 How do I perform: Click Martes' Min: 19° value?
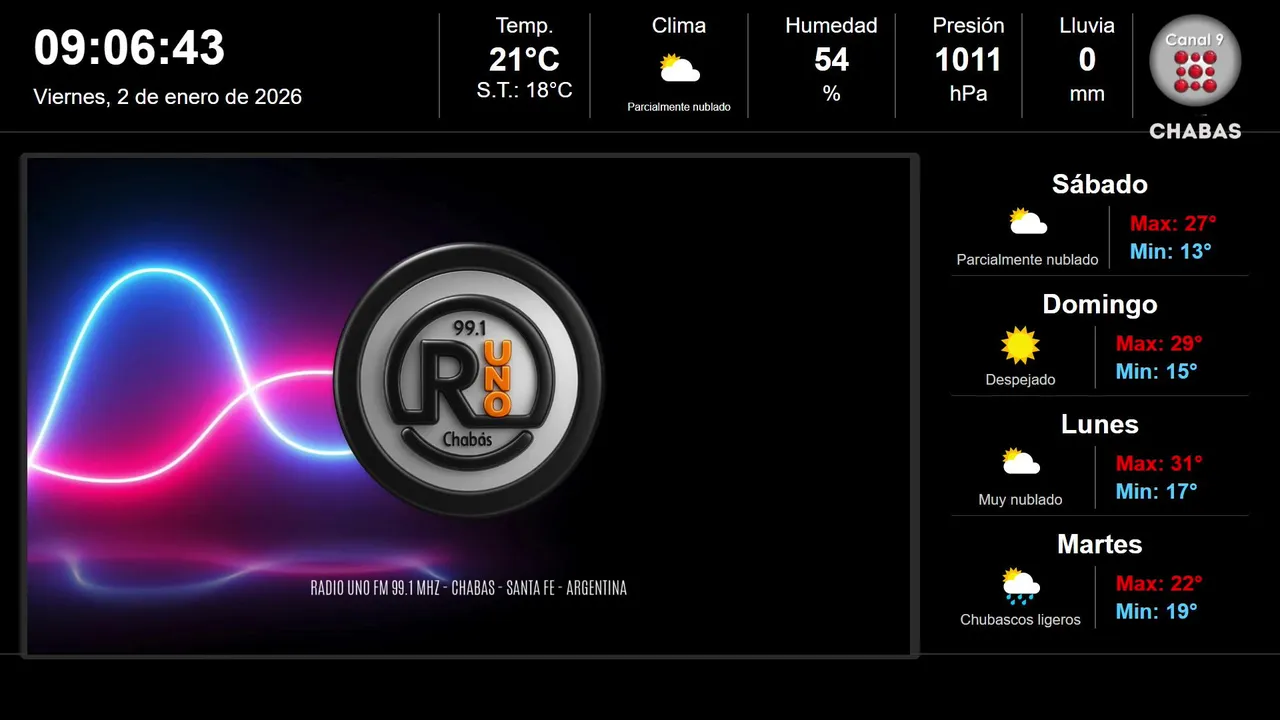(1156, 611)
